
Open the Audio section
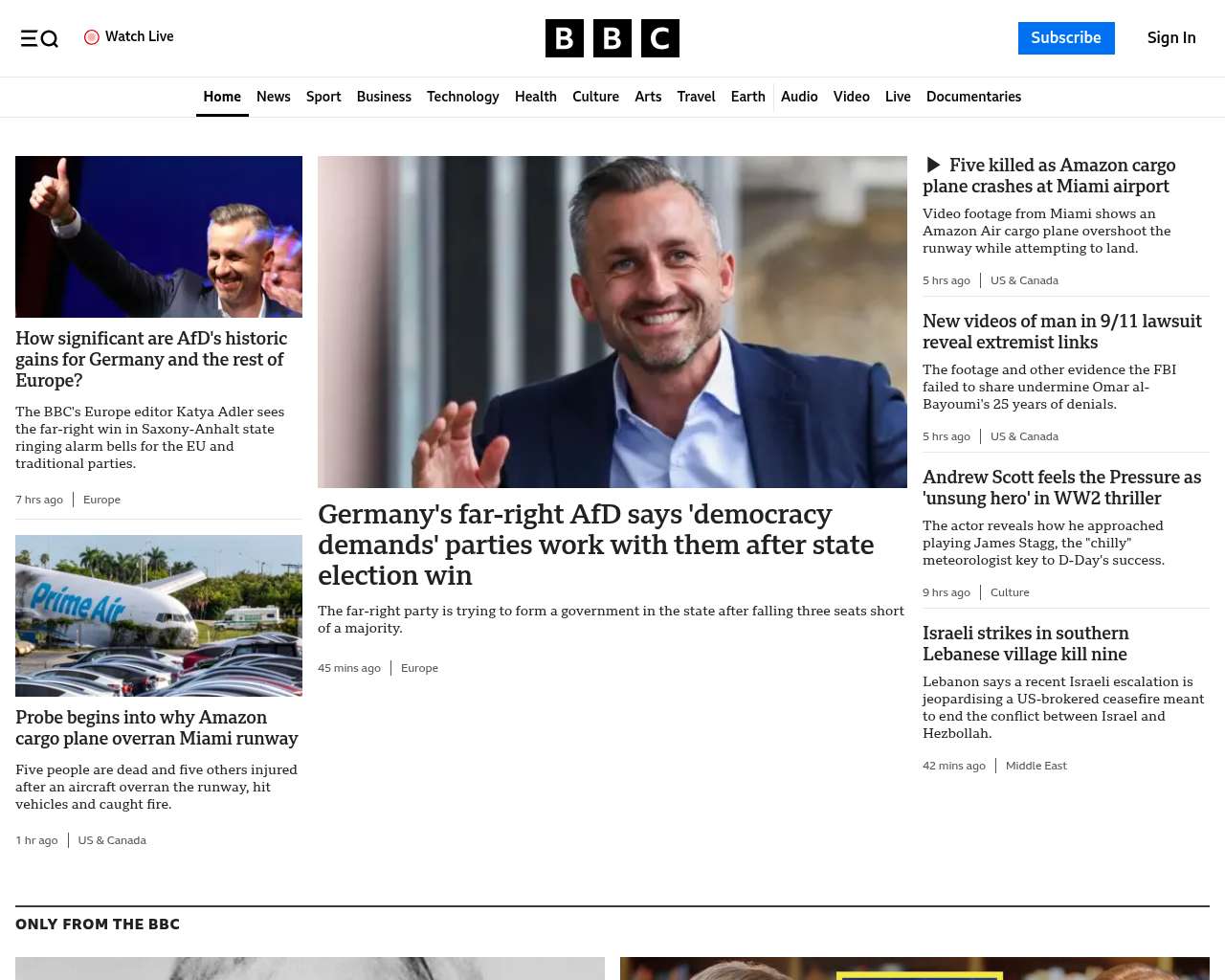799,97
